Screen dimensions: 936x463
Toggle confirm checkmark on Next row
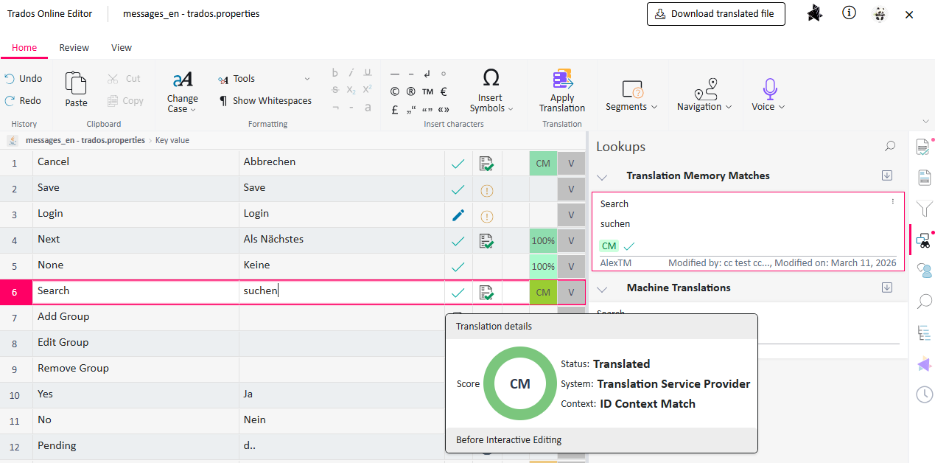pos(458,241)
